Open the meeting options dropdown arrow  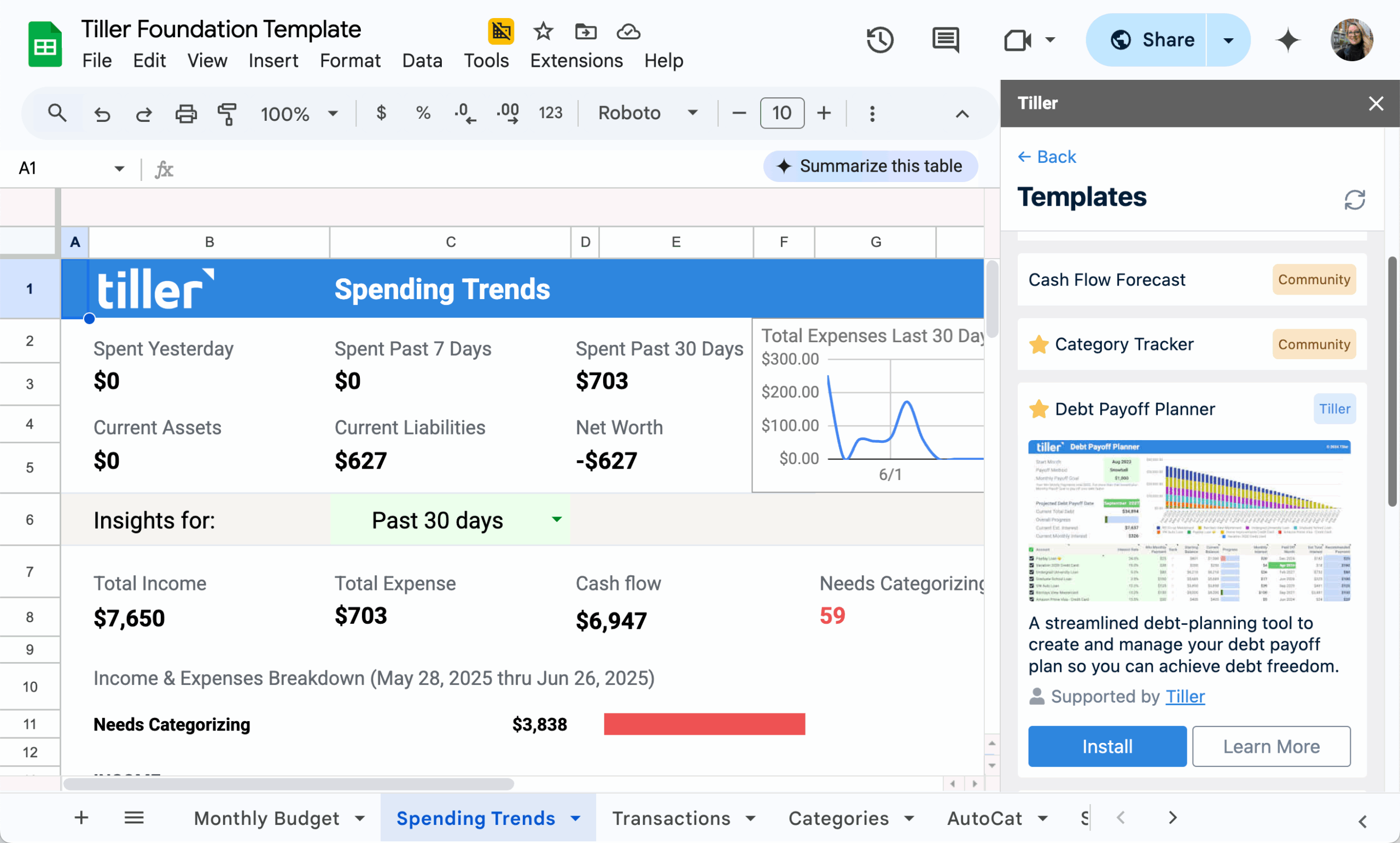pyautogui.click(x=1050, y=40)
